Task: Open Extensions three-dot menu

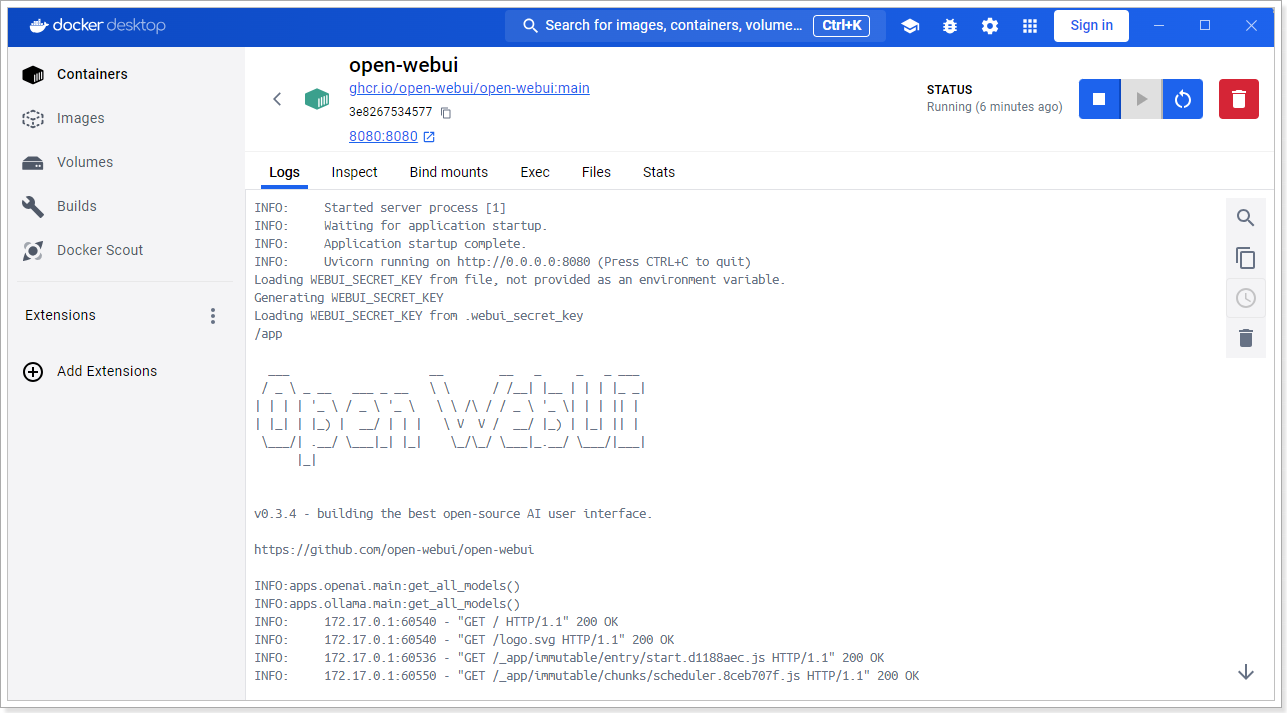Action: [x=213, y=316]
